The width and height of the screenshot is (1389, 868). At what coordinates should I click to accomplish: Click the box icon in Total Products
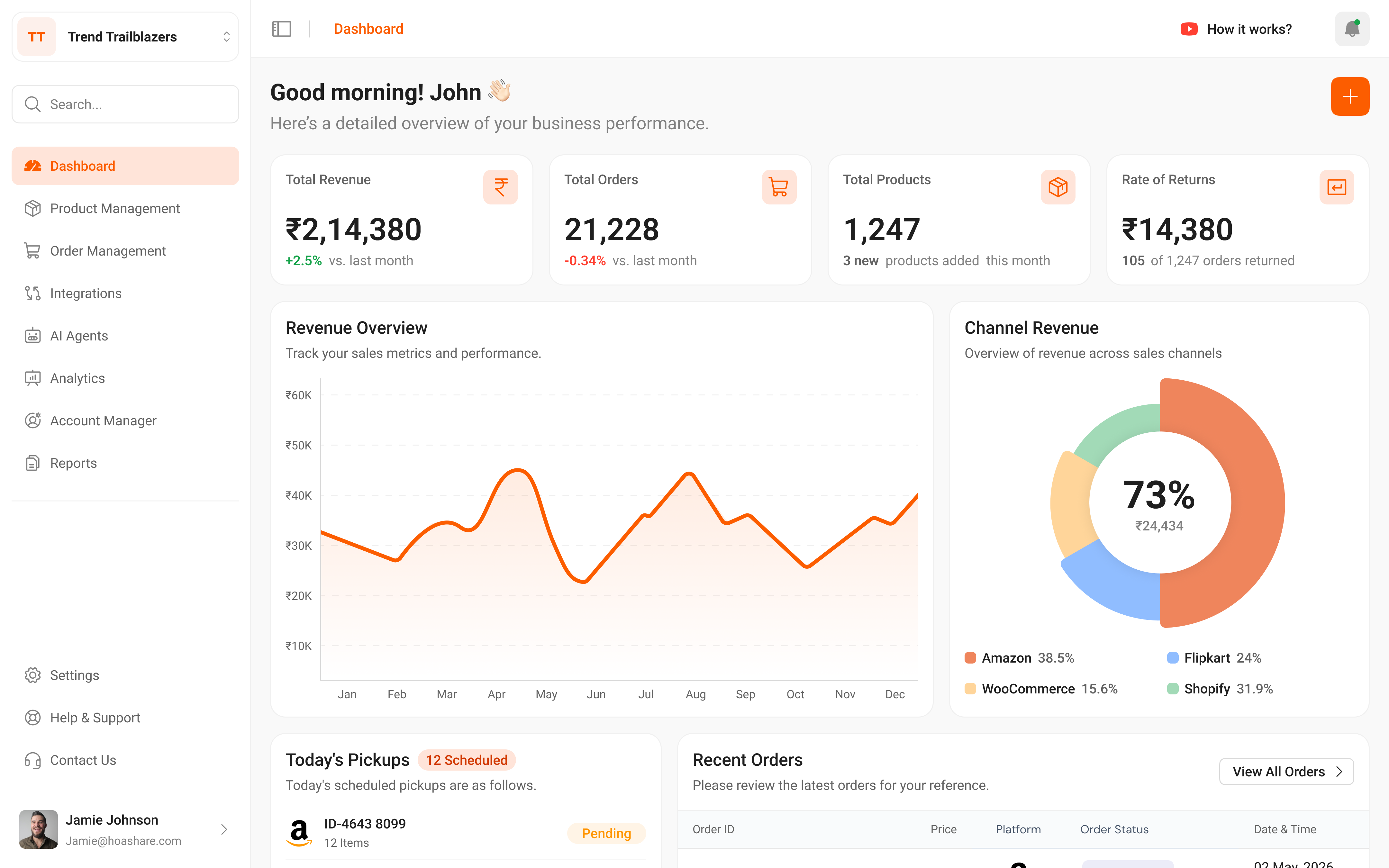pos(1058,187)
